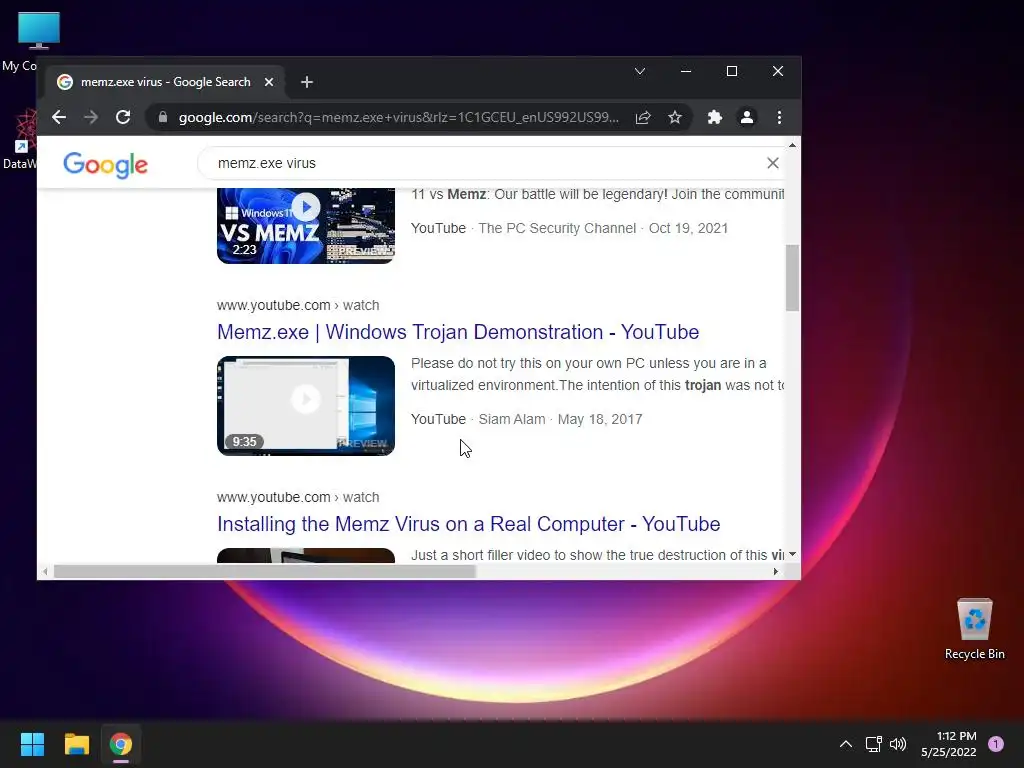Open the volume speaker tray icon

point(898,744)
